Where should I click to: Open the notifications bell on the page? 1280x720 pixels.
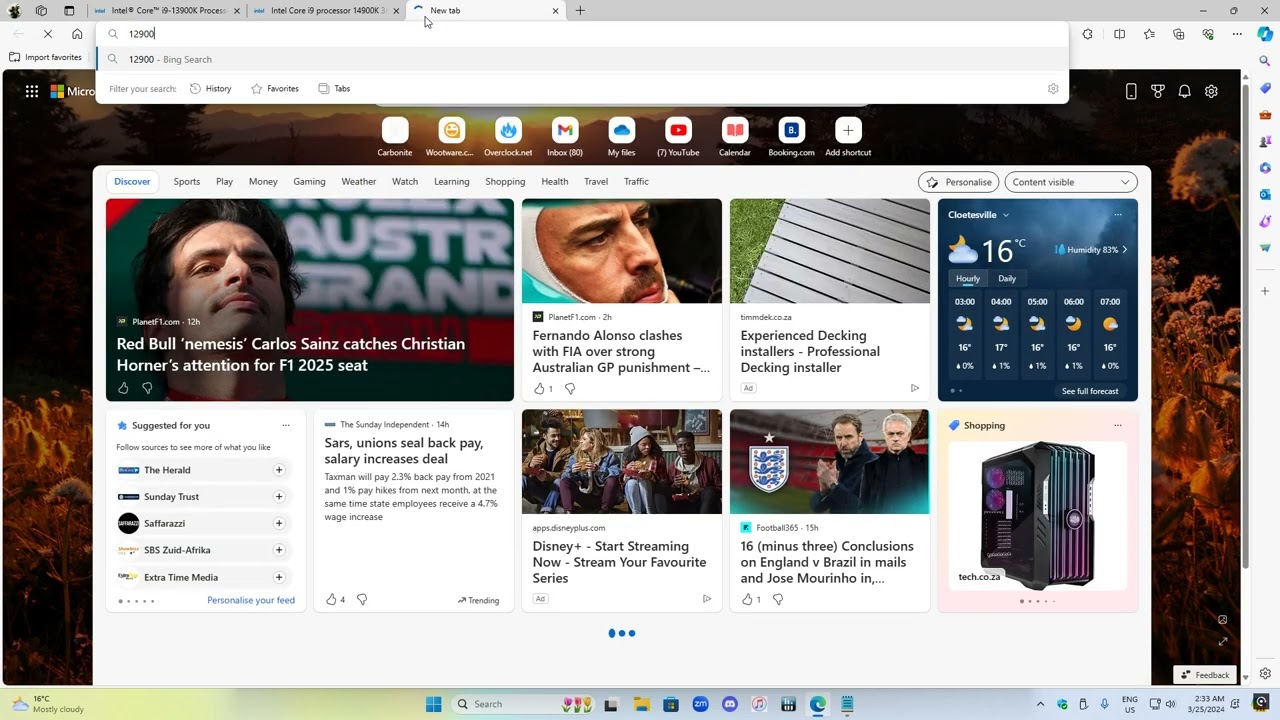click(1184, 91)
